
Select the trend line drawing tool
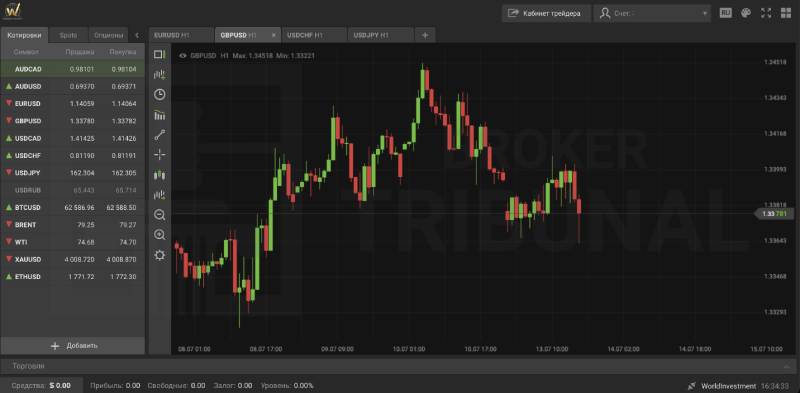[x=160, y=135]
